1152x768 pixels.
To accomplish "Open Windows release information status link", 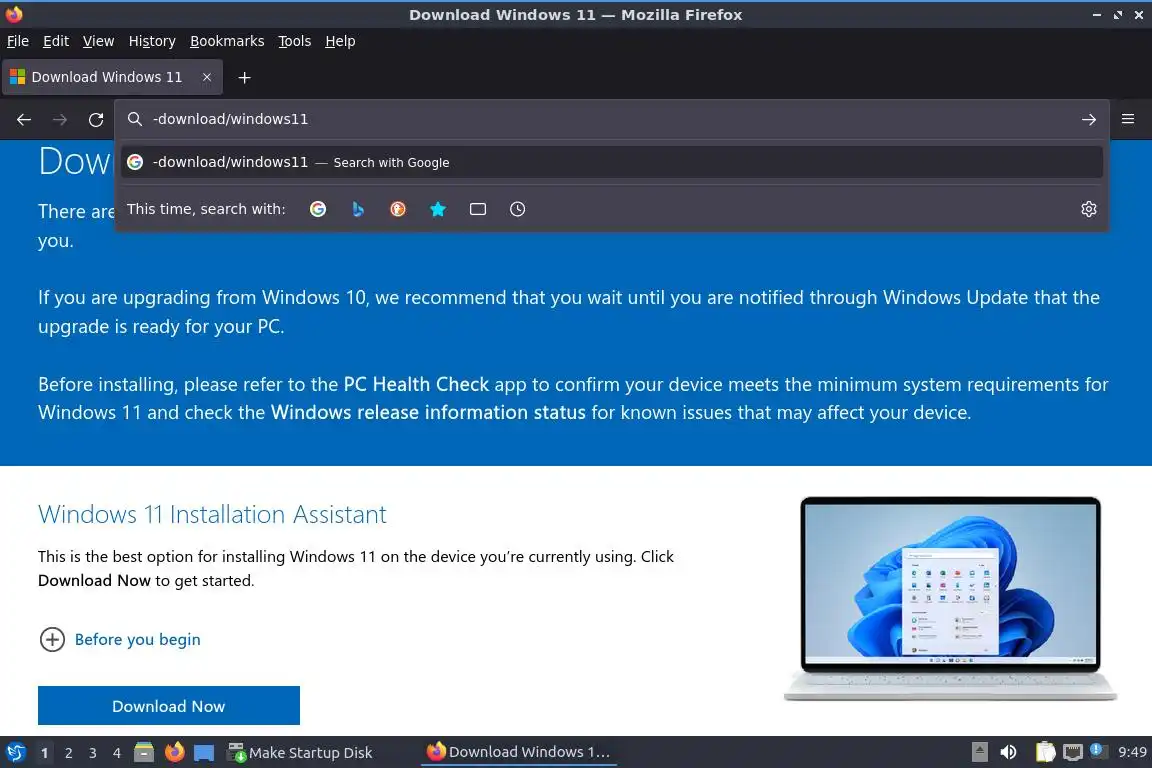I will click(x=428, y=412).
